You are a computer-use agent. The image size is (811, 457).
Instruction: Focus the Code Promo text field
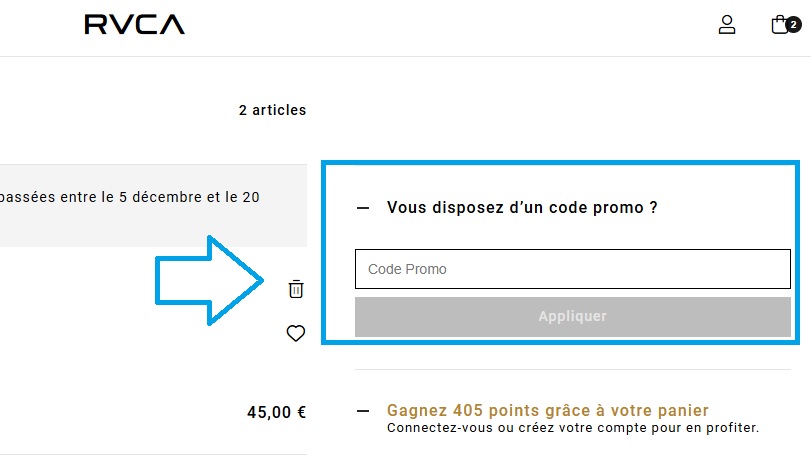(x=573, y=269)
